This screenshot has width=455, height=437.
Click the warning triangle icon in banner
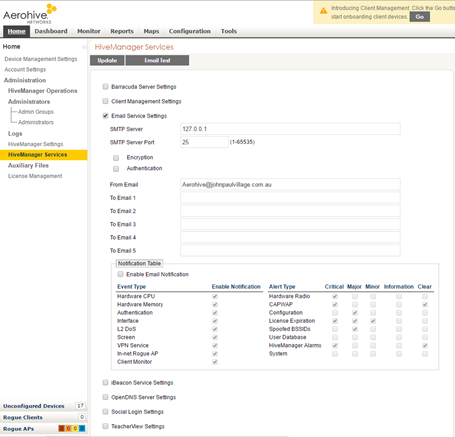point(323,11)
